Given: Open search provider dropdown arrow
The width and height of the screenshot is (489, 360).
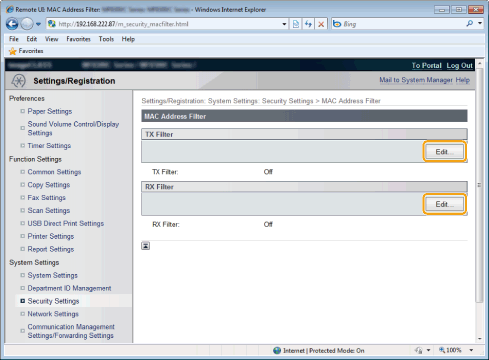Looking at the screenshot, I should pyautogui.click(x=480, y=23).
